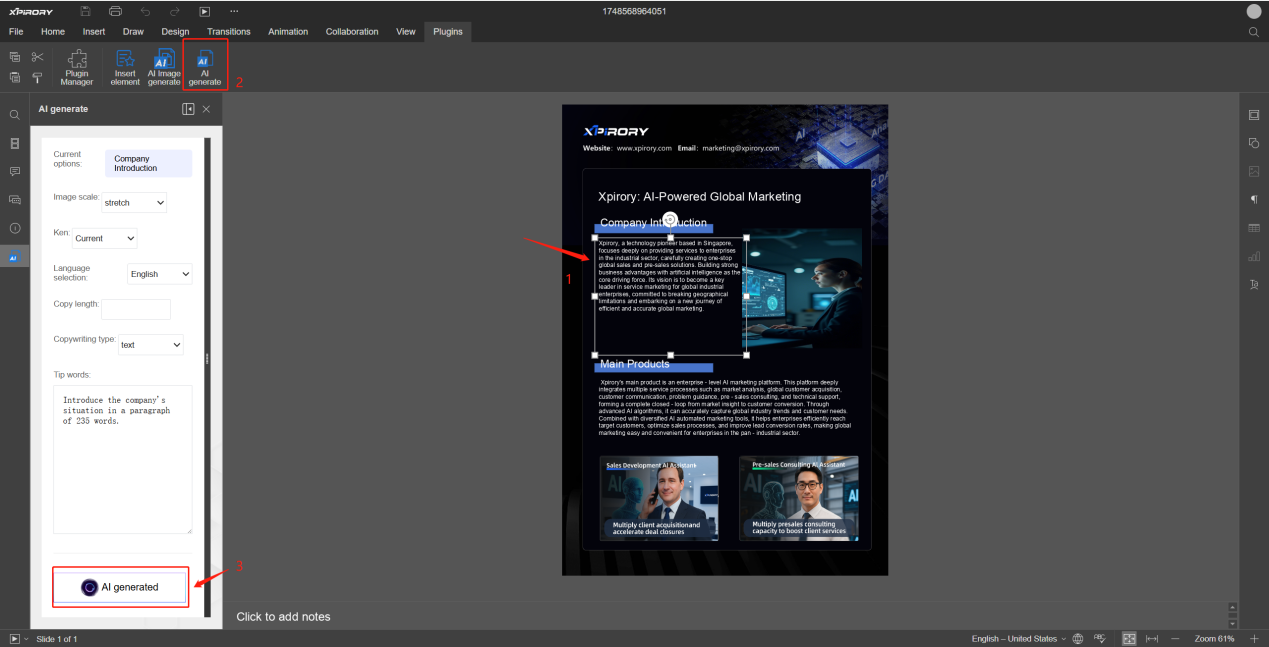Click the Insert element plugin icon
This screenshot has width=1269, height=647.
125,67
